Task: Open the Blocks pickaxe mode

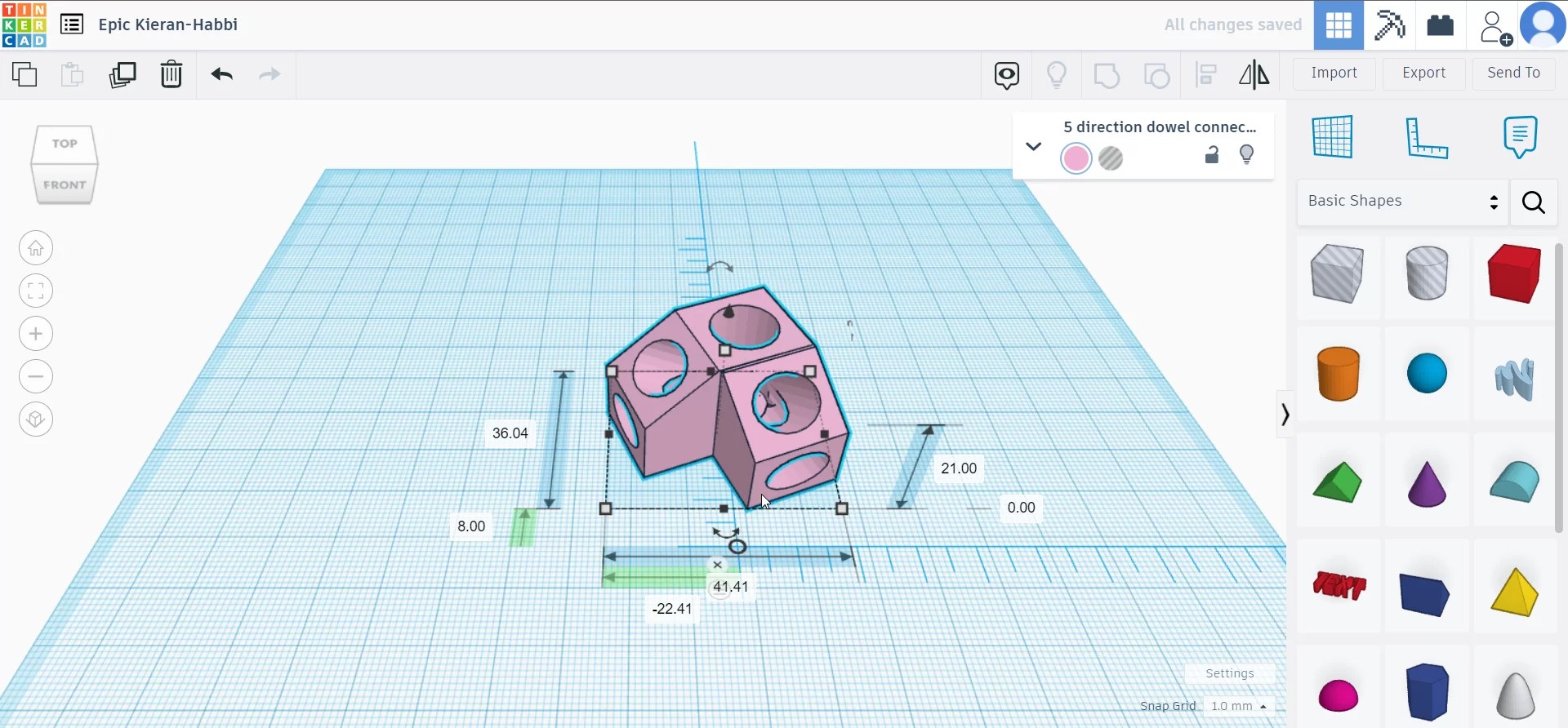Action: [1389, 25]
